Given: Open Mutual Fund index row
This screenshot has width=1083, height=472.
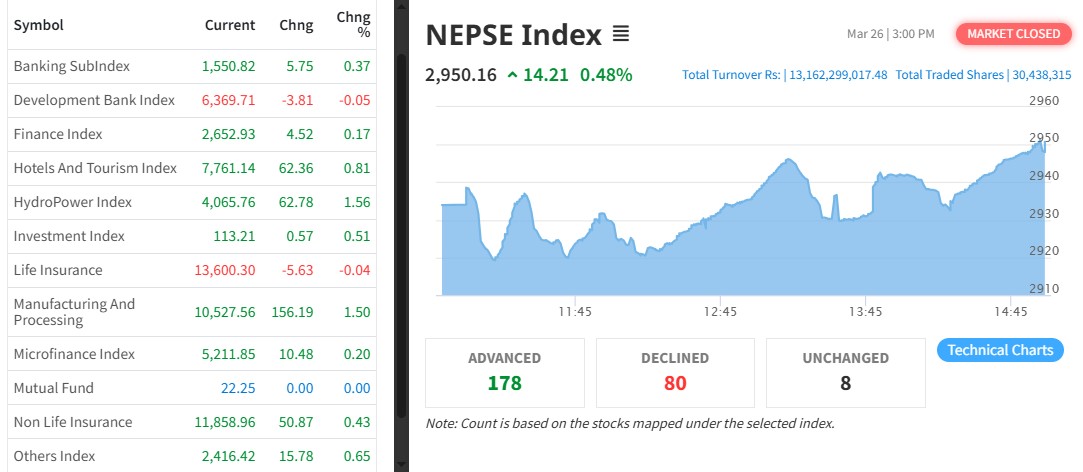Looking at the screenshot, I should tap(54, 388).
